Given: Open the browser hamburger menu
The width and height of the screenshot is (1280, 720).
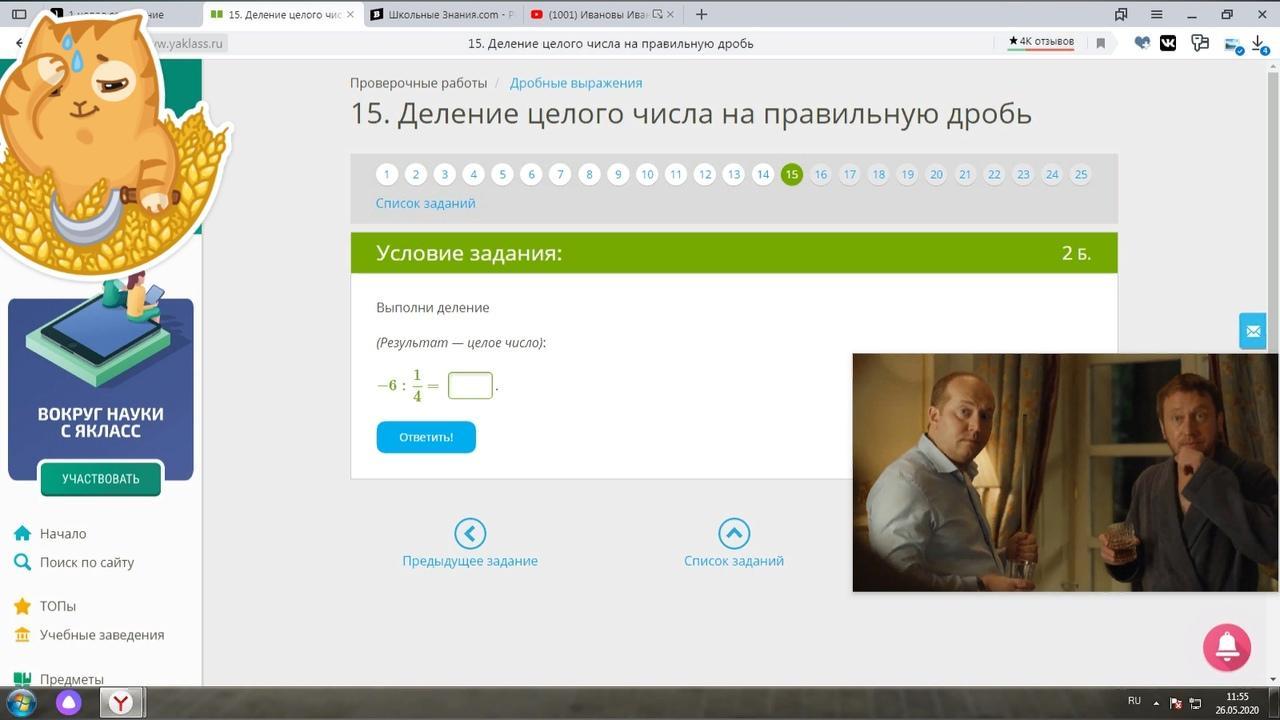Looking at the screenshot, I should click(1157, 14).
